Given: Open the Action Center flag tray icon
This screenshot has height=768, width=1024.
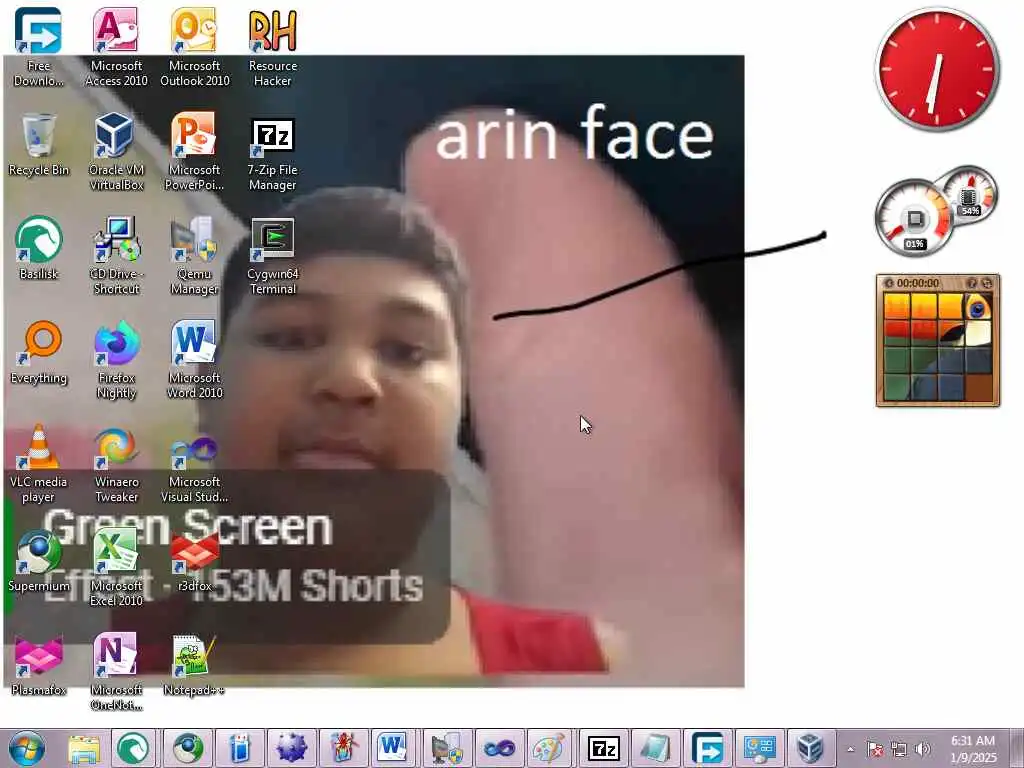Looking at the screenshot, I should (875, 749).
